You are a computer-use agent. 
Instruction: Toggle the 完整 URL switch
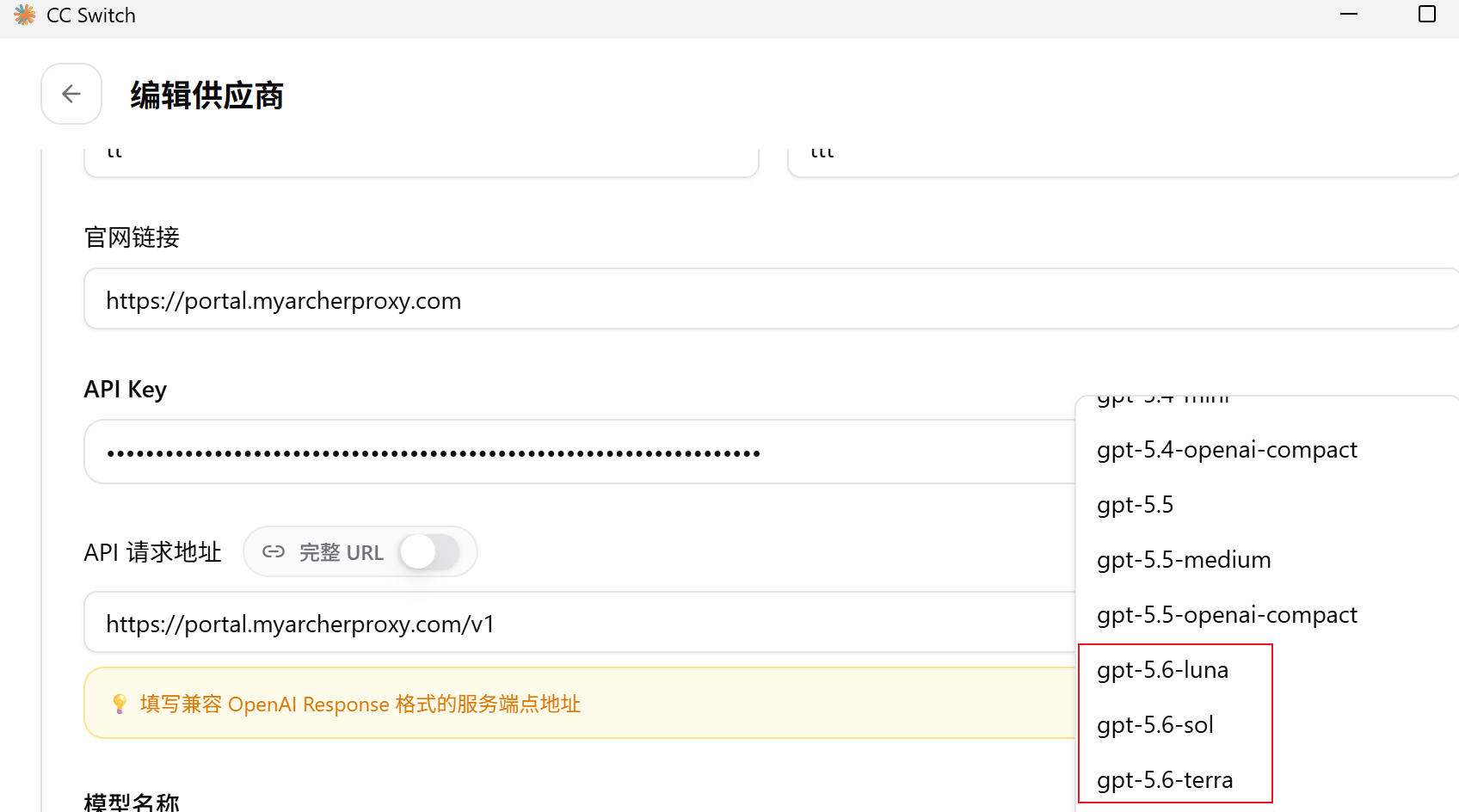[429, 552]
